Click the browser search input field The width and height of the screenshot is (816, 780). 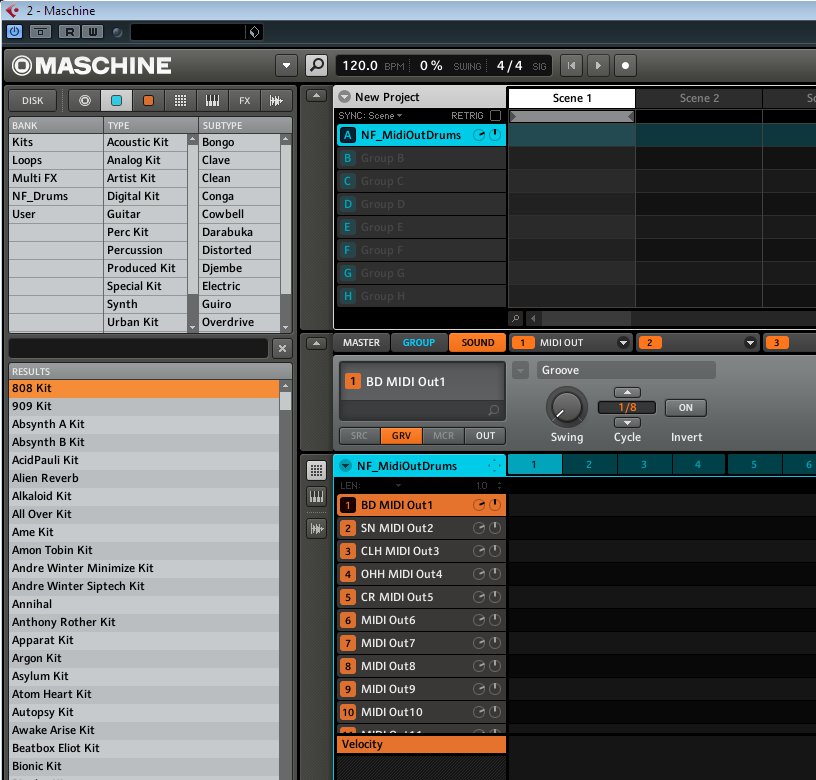pos(138,348)
